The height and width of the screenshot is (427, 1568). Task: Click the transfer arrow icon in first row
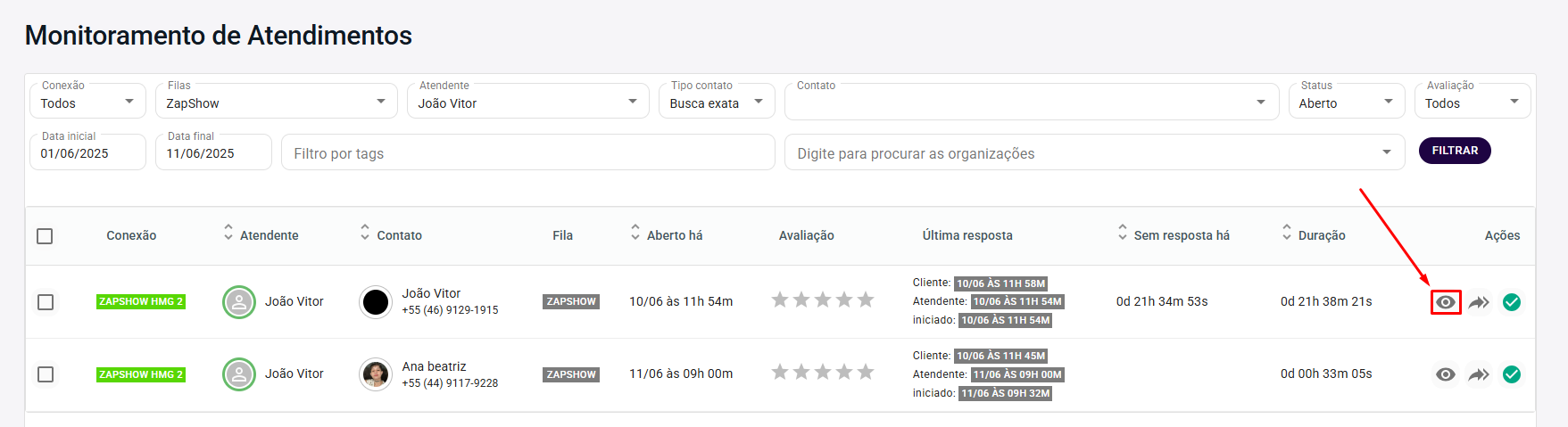[x=1479, y=302]
